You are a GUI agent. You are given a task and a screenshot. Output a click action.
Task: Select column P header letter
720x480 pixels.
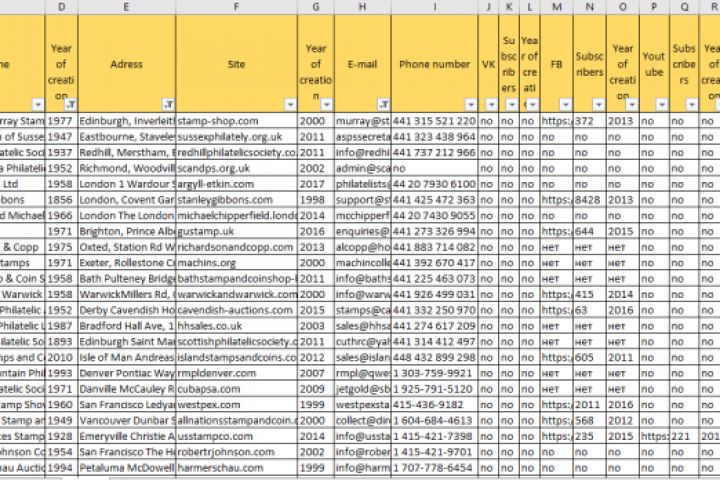[x=654, y=7]
